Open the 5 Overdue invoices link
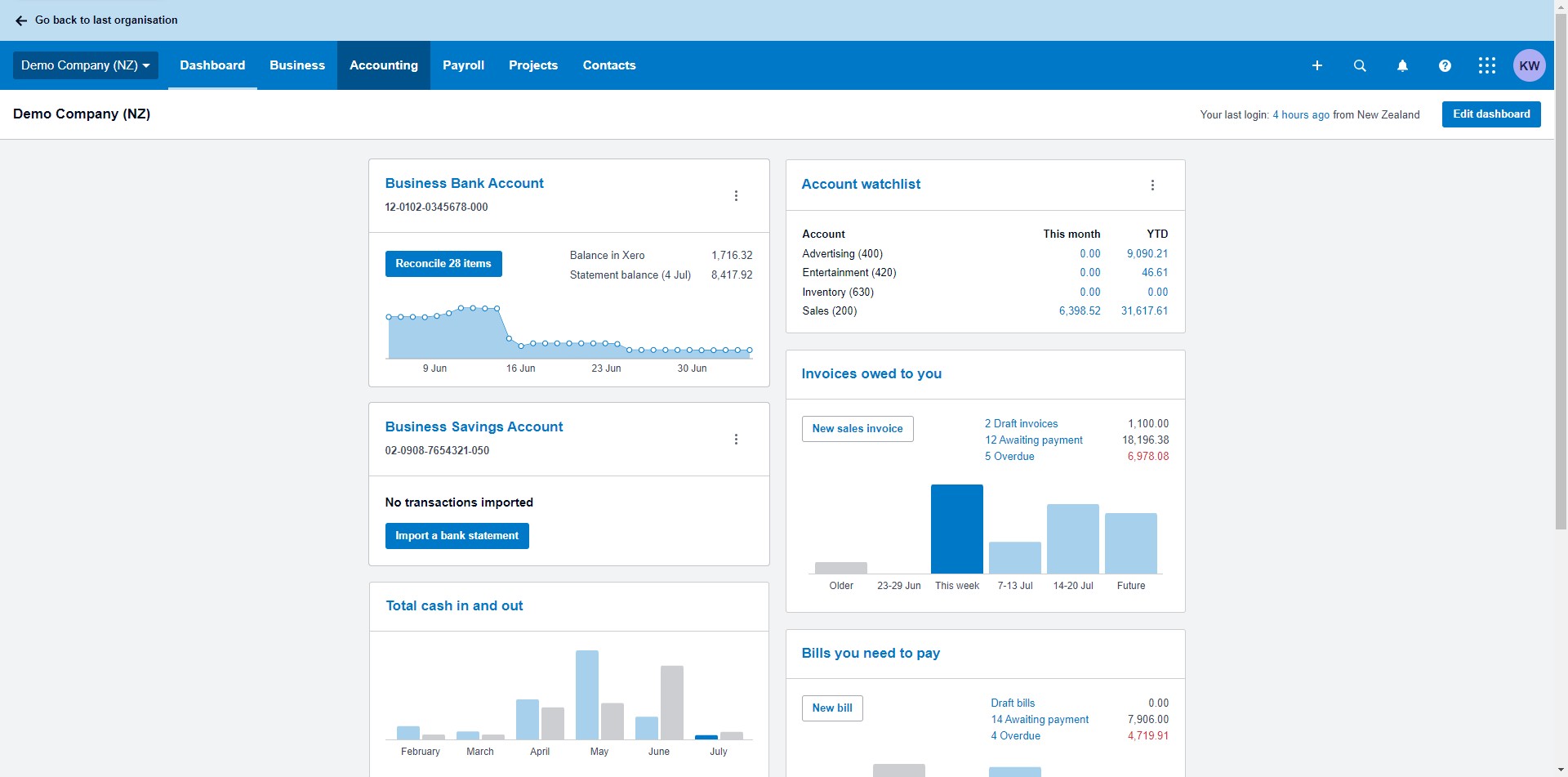The width and height of the screenshot is (1568, 777). [x=1009, y=457]
